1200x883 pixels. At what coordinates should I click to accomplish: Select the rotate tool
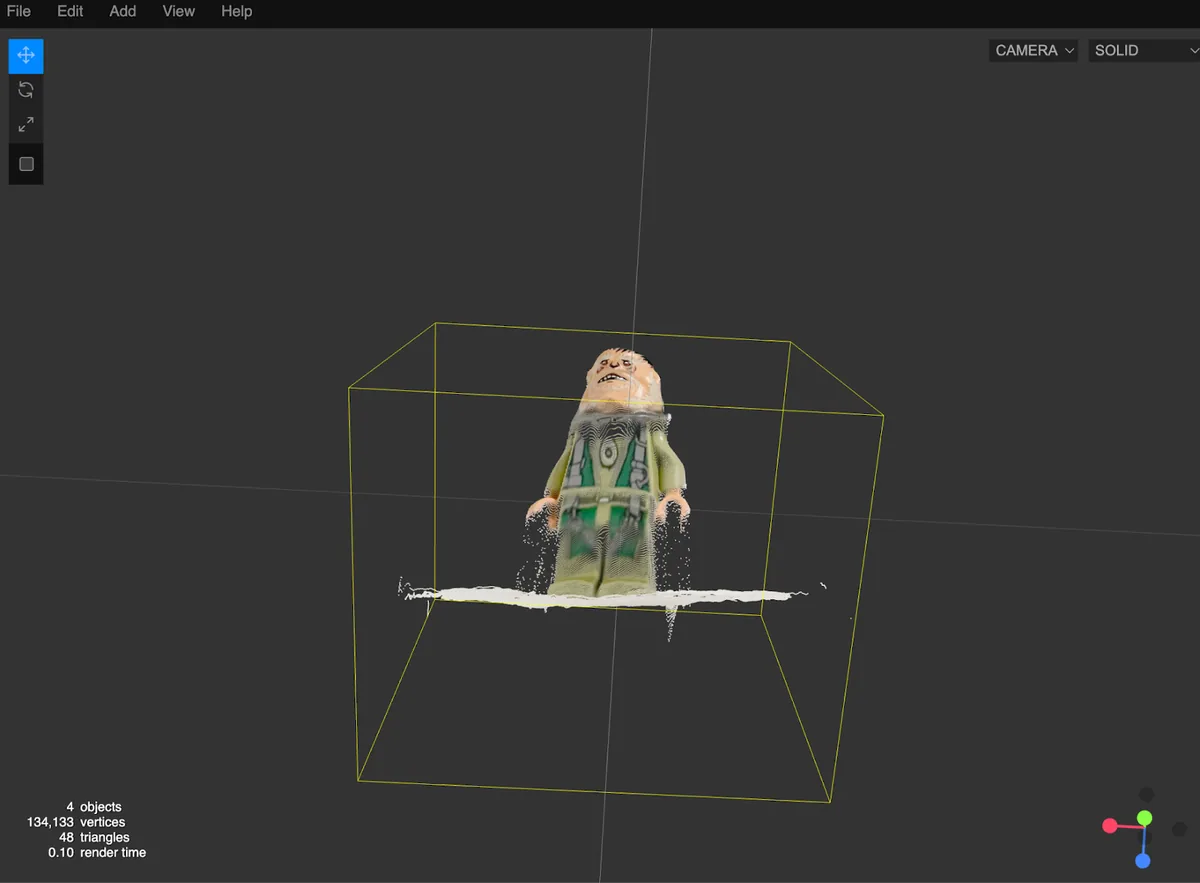tap(26, 90)
